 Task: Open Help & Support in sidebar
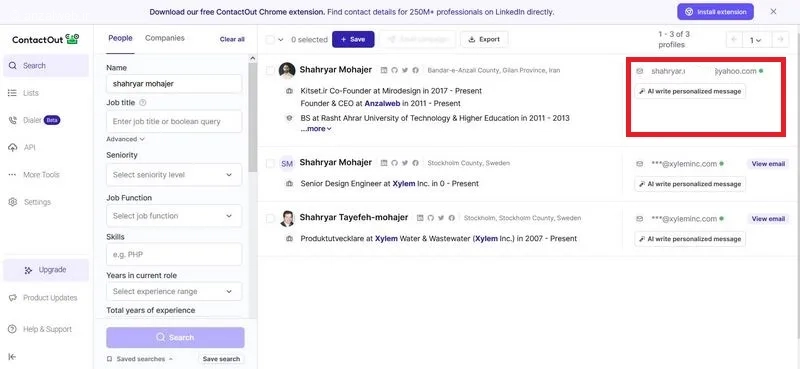pyautogui.click(x=41, y=329)
